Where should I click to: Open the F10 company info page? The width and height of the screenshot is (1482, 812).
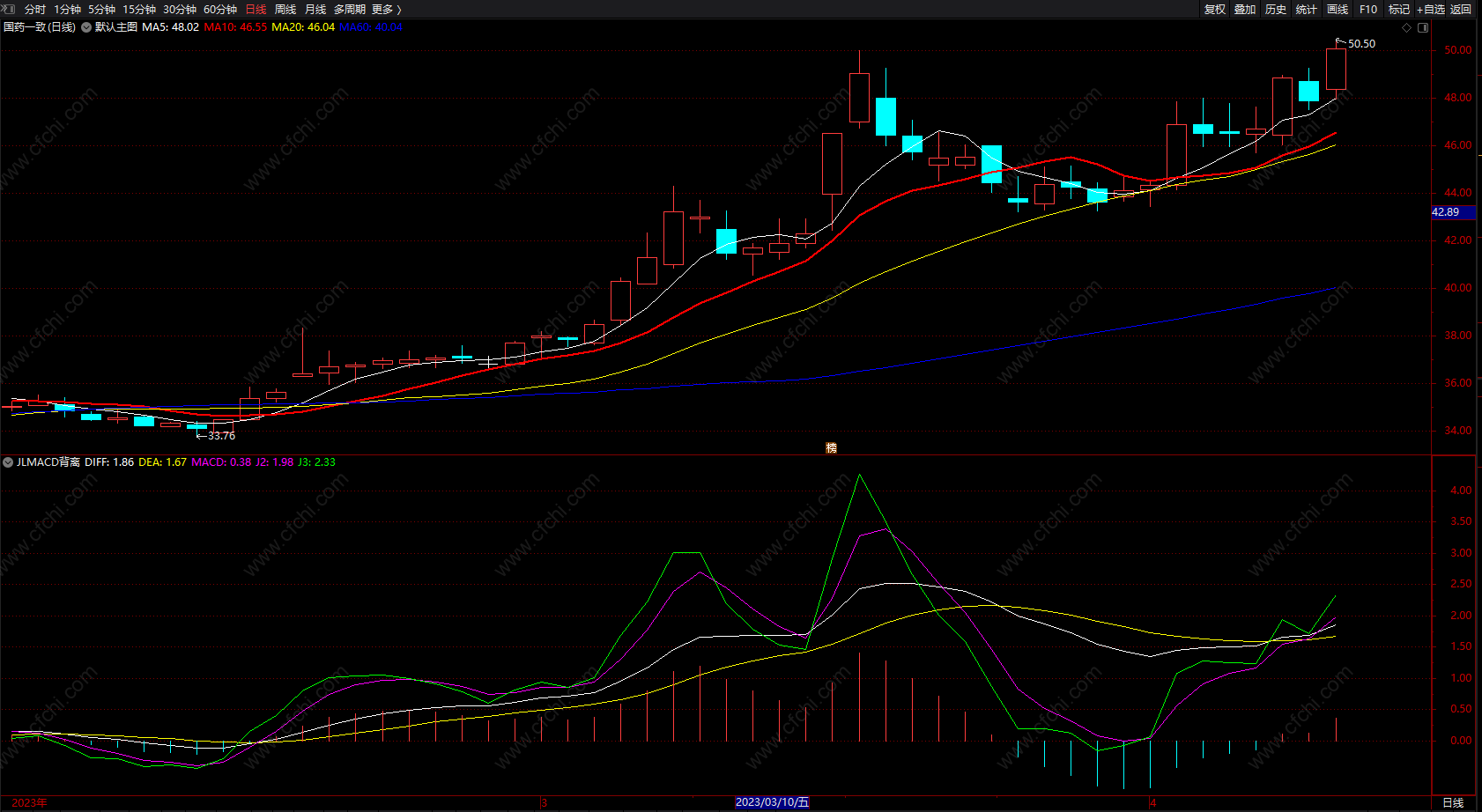[x=1368, y=9]
